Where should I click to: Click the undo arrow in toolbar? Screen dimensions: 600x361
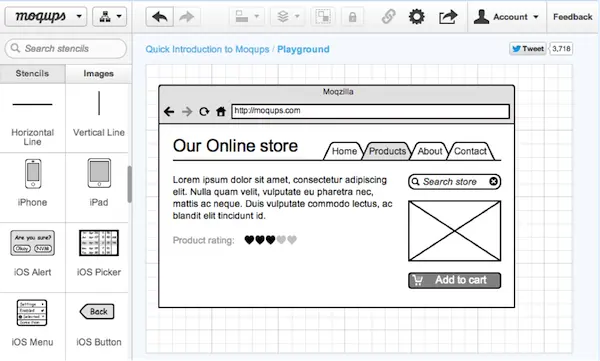click(160, 17)
